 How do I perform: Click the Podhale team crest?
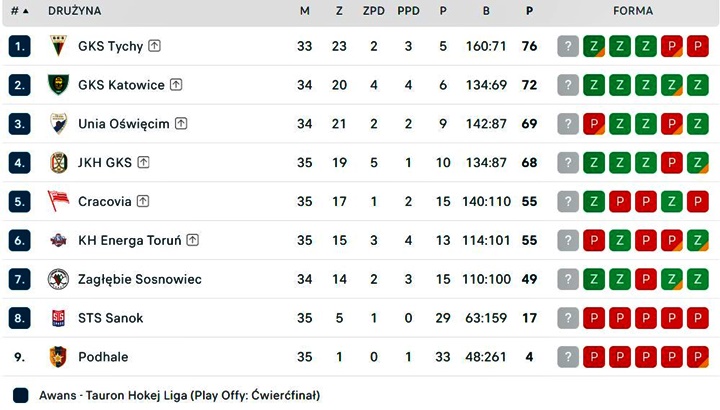coord(58,357)
